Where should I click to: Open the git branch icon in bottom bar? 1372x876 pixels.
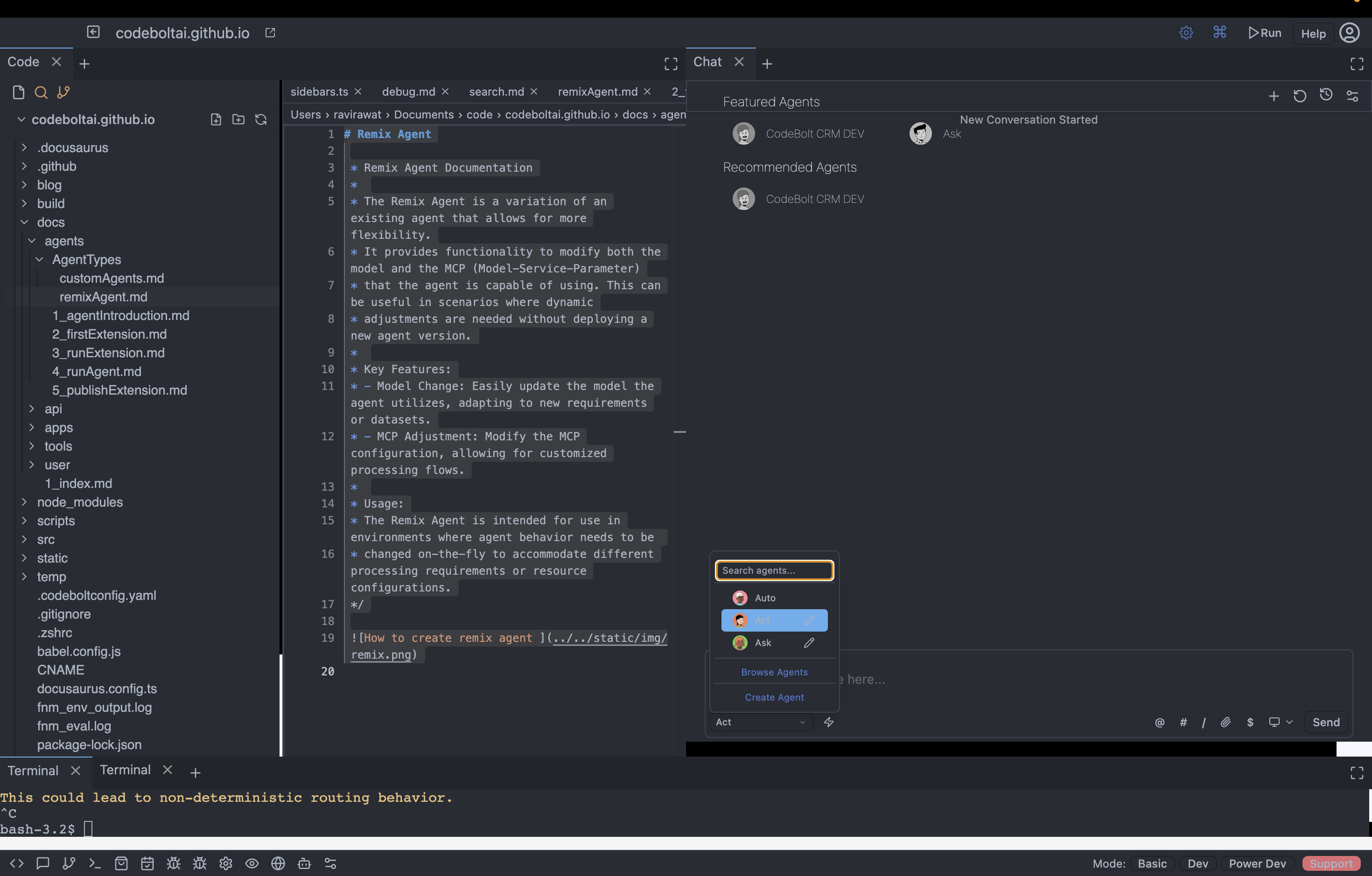tap(69, 863)
